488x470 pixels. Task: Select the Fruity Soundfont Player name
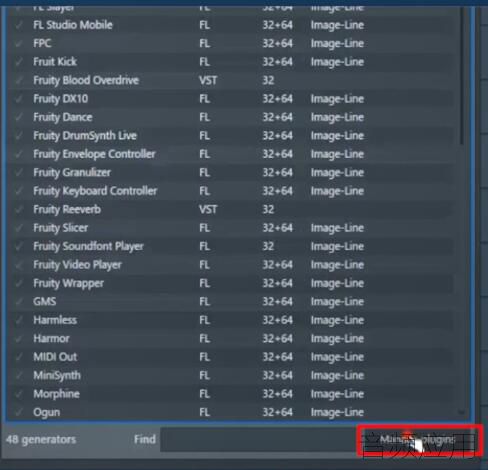(88, 246)
